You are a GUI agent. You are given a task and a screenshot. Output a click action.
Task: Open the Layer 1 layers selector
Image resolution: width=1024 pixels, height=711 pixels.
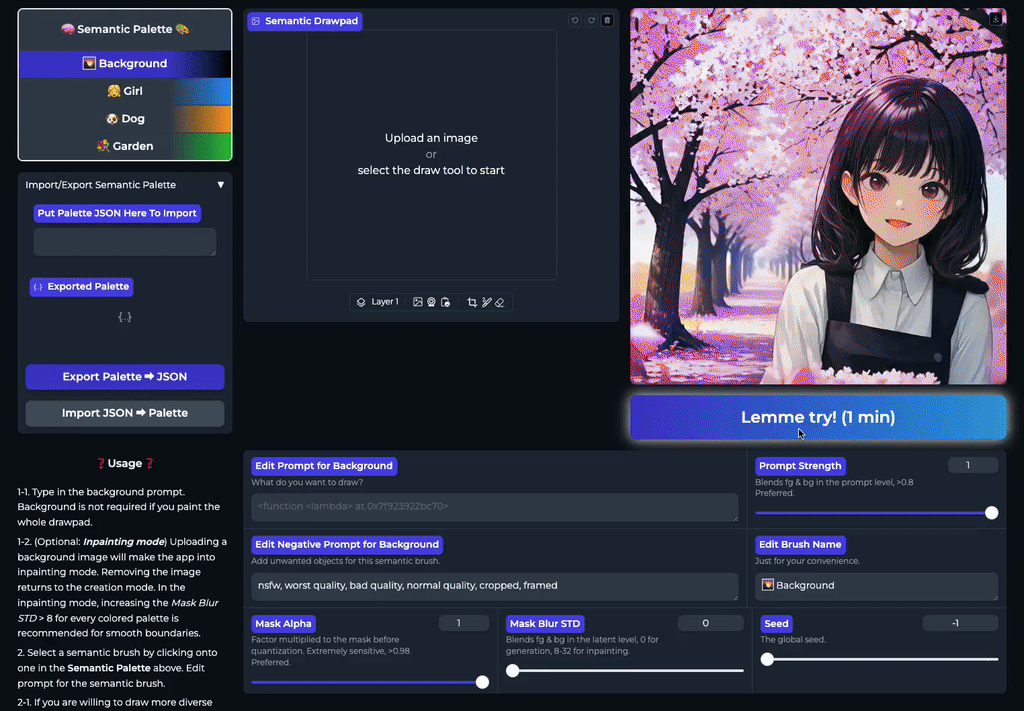378,302
